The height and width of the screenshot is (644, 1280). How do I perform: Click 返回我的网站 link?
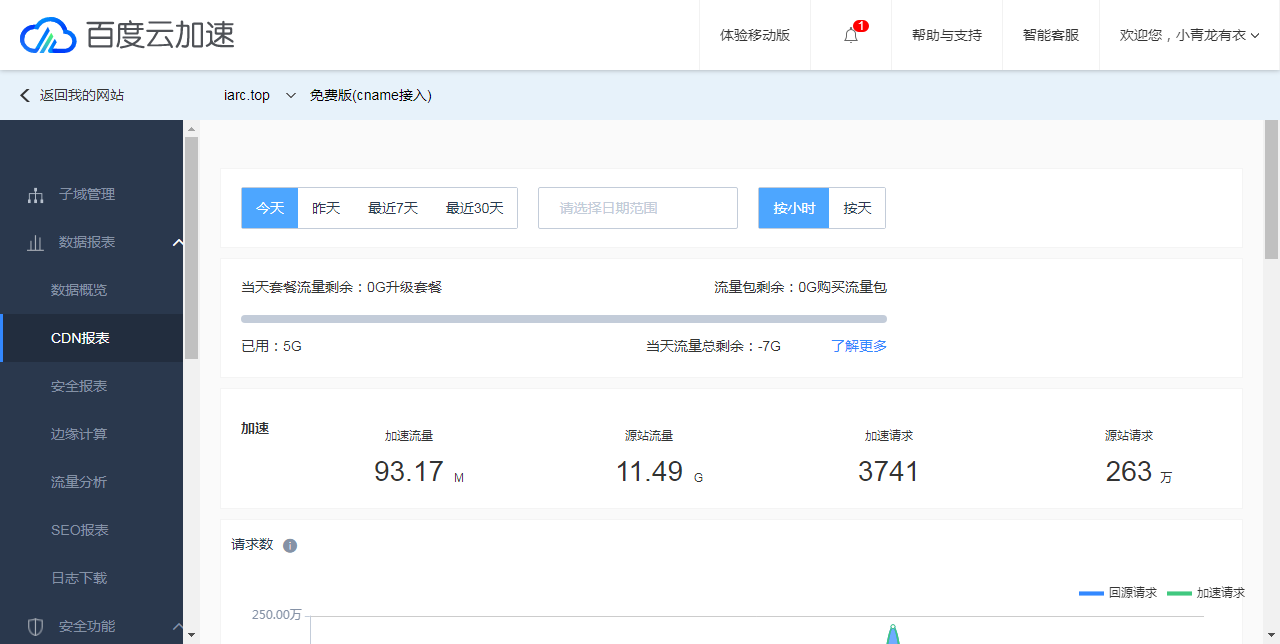[x=82, y=95]
